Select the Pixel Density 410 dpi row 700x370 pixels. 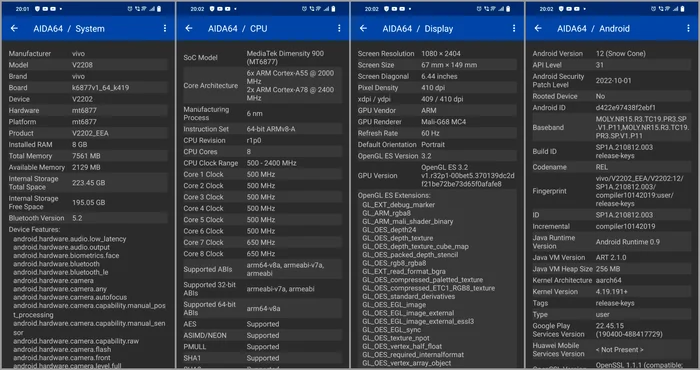pos(437,87)
